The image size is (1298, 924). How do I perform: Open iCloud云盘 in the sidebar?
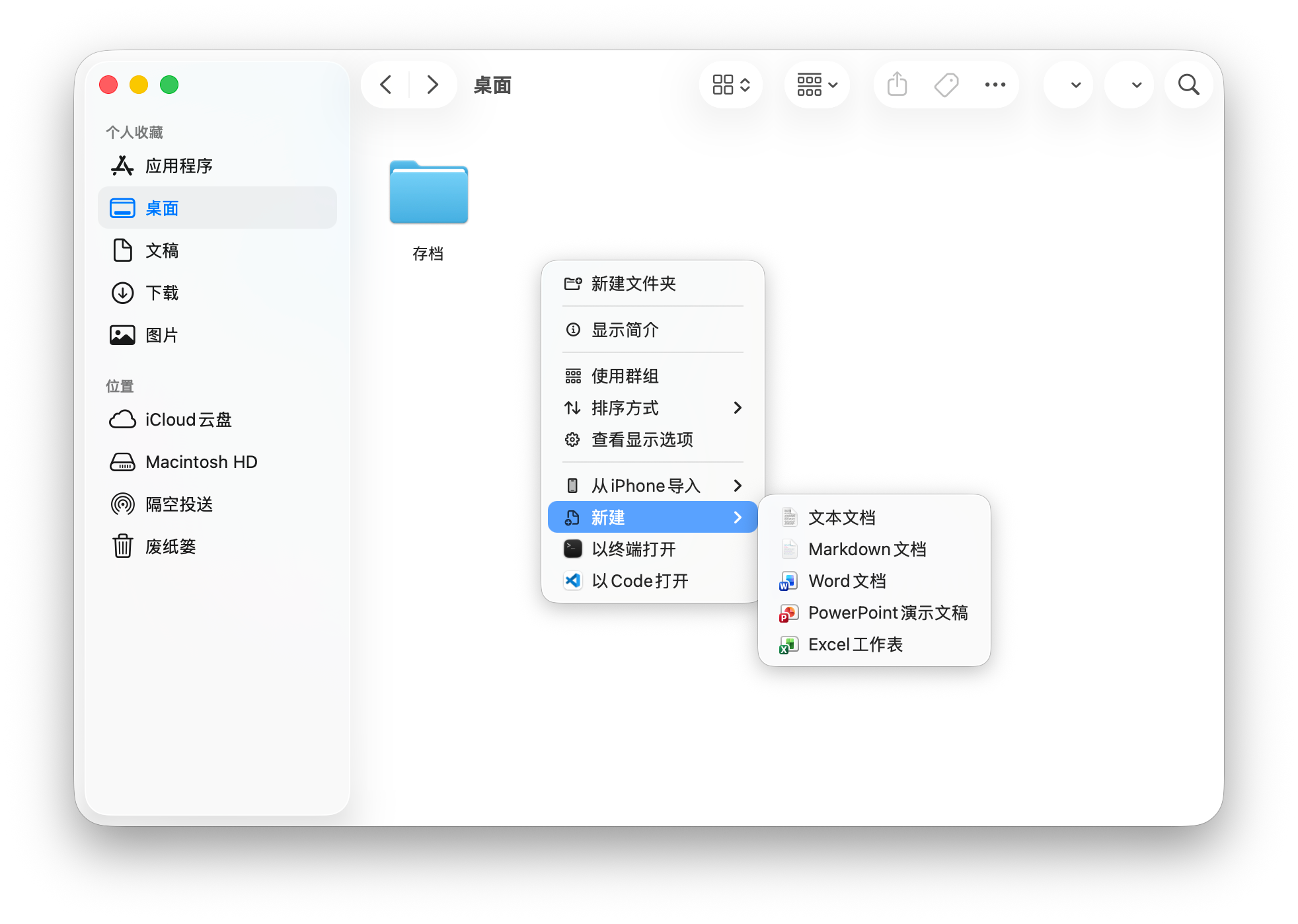tap(217, 420)
